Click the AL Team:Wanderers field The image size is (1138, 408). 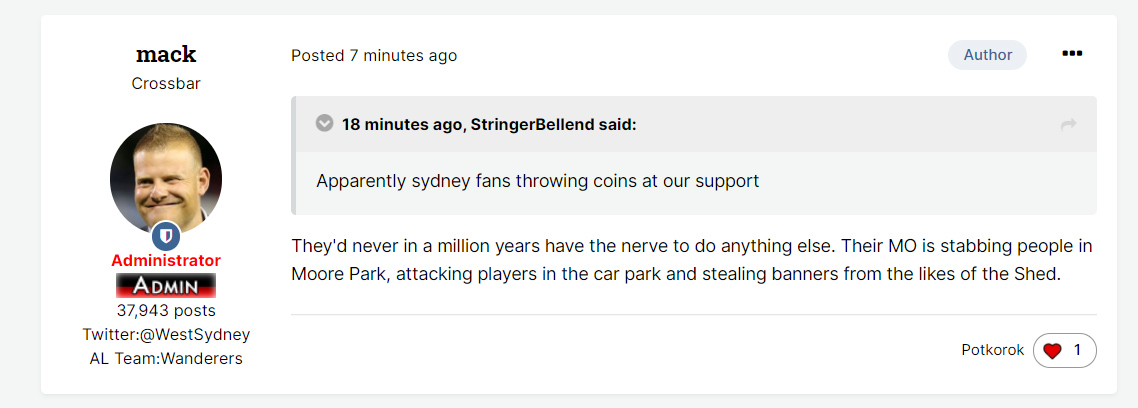pos(166,359)
